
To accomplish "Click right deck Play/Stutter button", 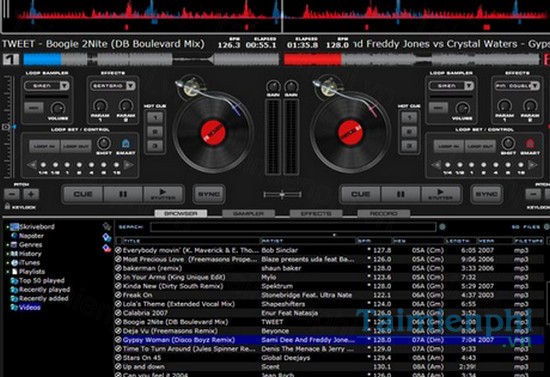I will [441, 194].
